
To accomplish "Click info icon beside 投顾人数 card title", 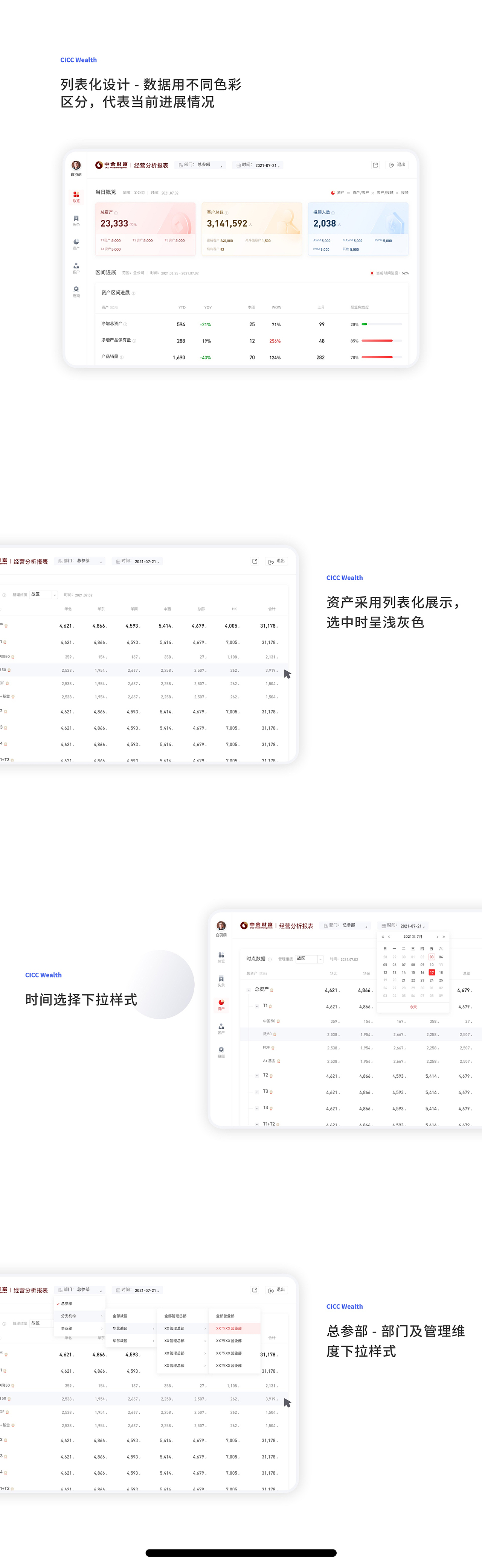I will pos(333,213).
